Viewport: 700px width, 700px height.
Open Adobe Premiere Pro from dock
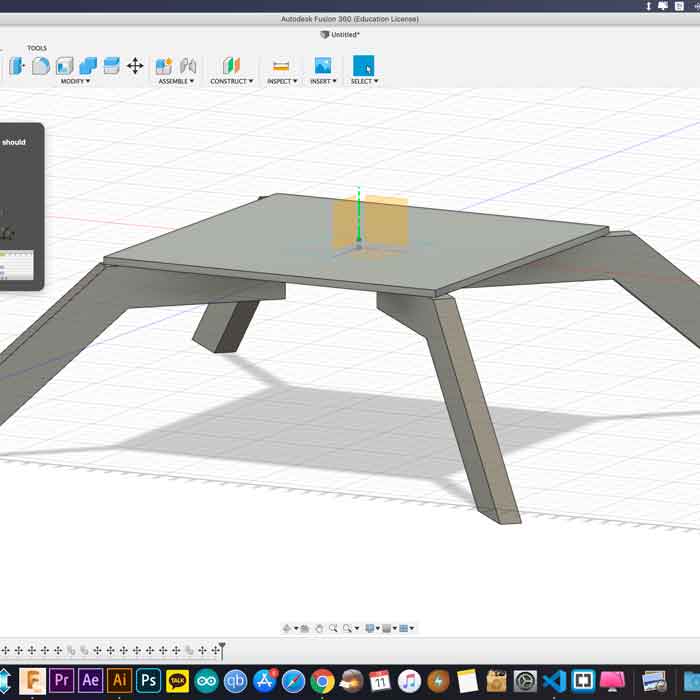(61, 681)
